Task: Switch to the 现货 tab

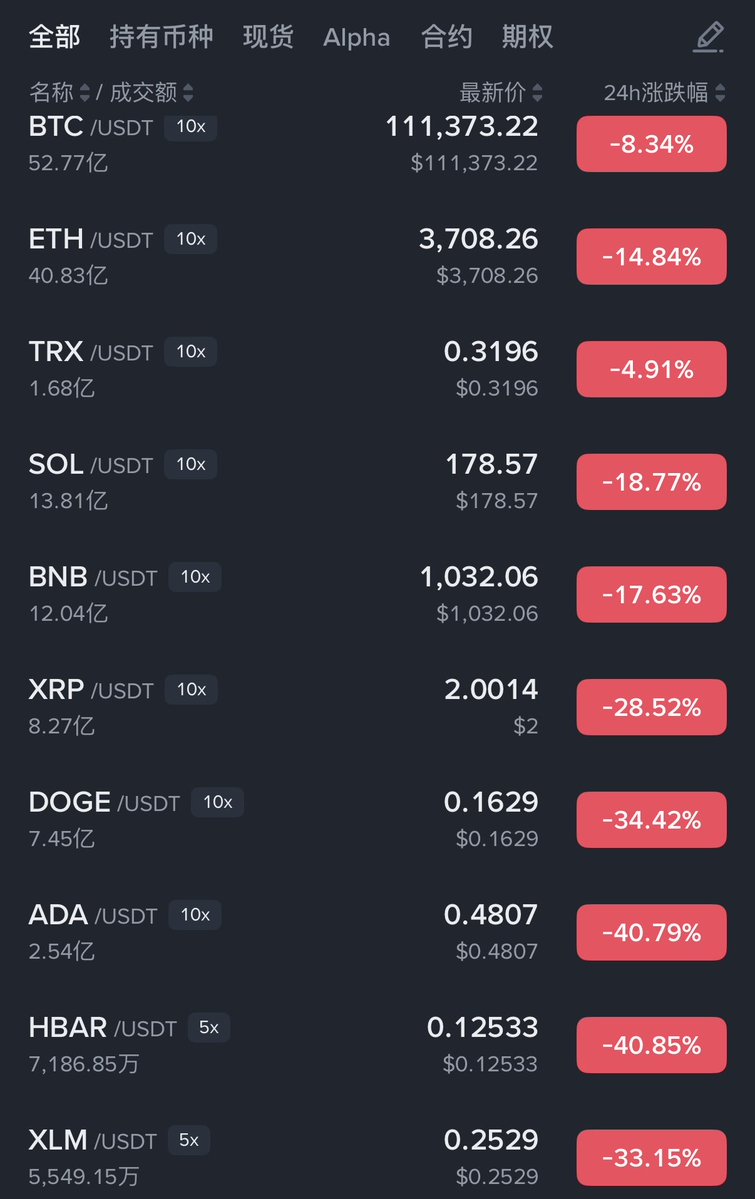Action: click(268, 38)
